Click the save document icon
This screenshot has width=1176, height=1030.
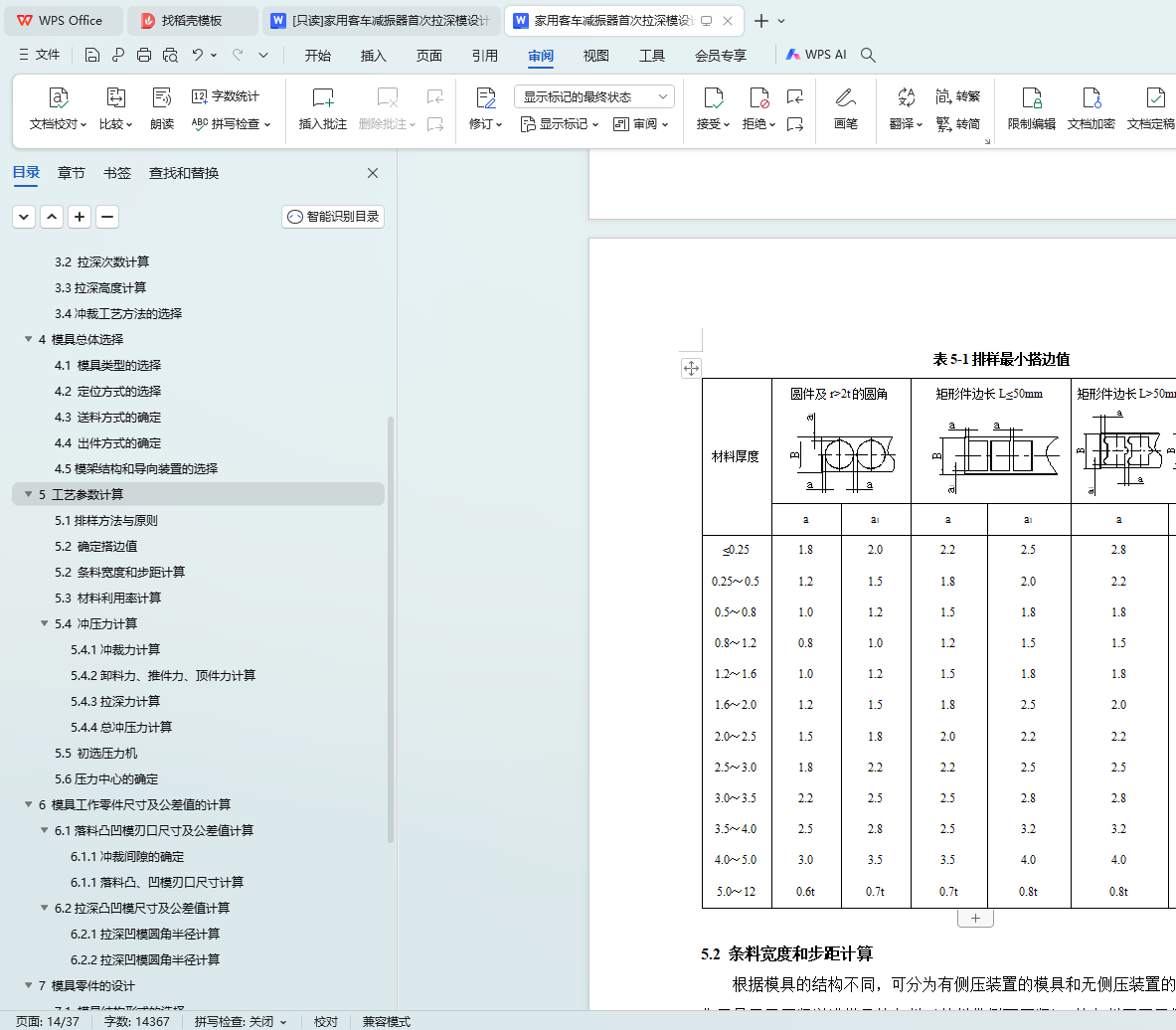[x=91, y=55]
